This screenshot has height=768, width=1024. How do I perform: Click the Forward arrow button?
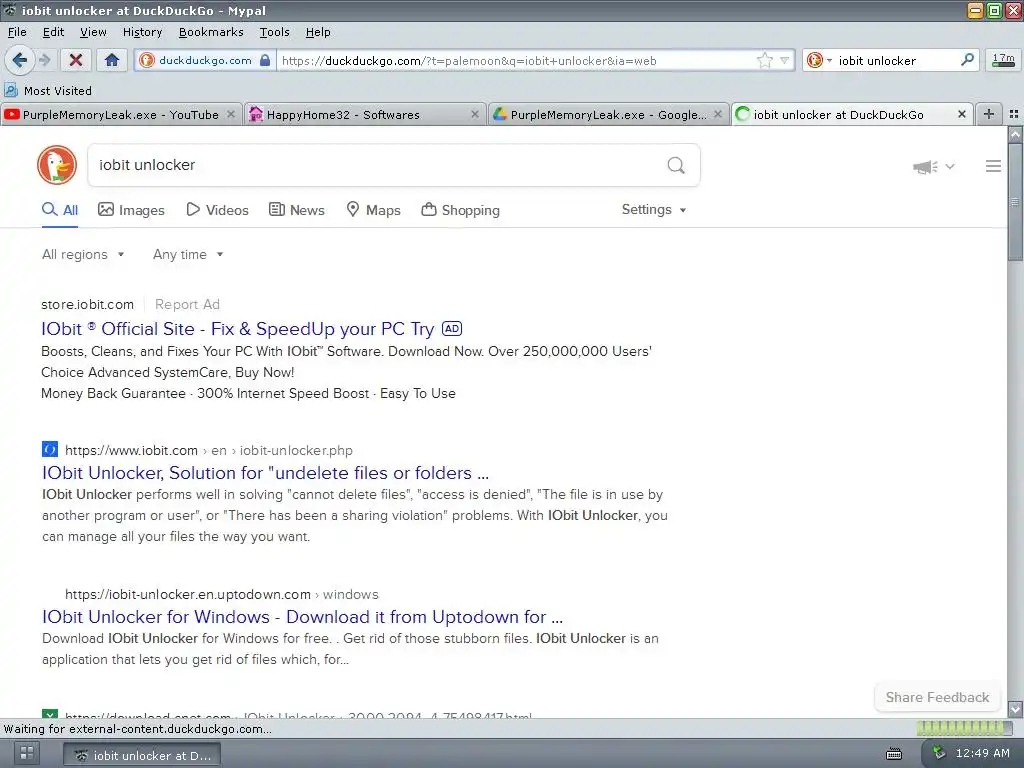coord(44,61)
